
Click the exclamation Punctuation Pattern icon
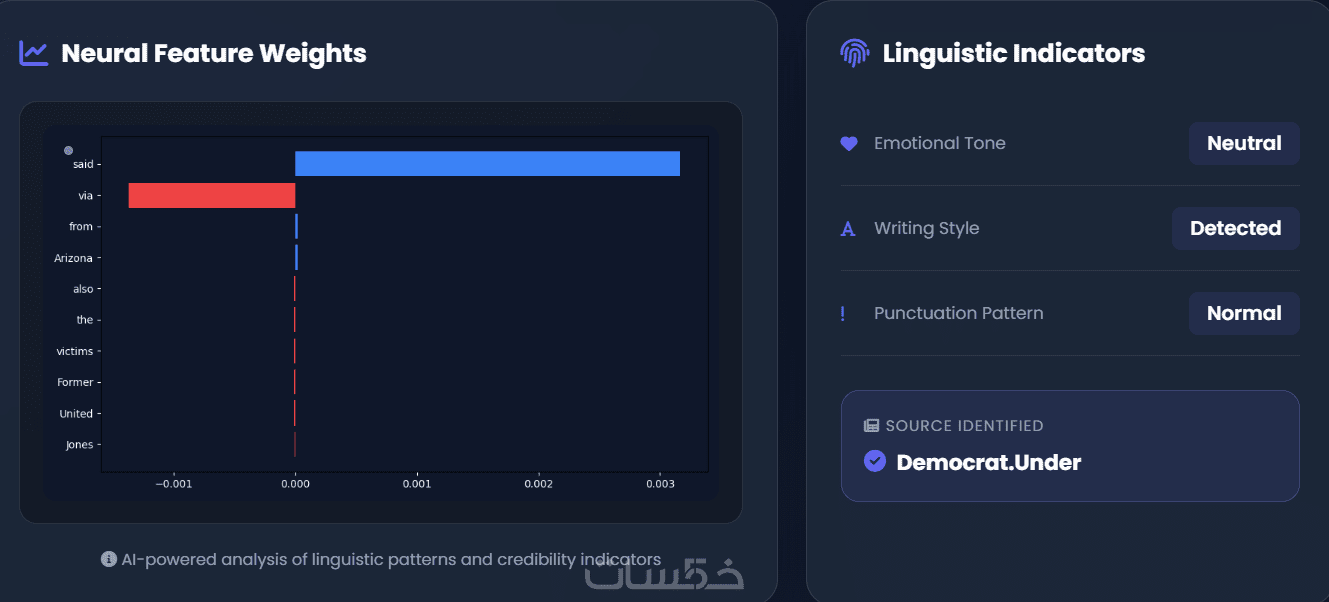tap(843, 314)
